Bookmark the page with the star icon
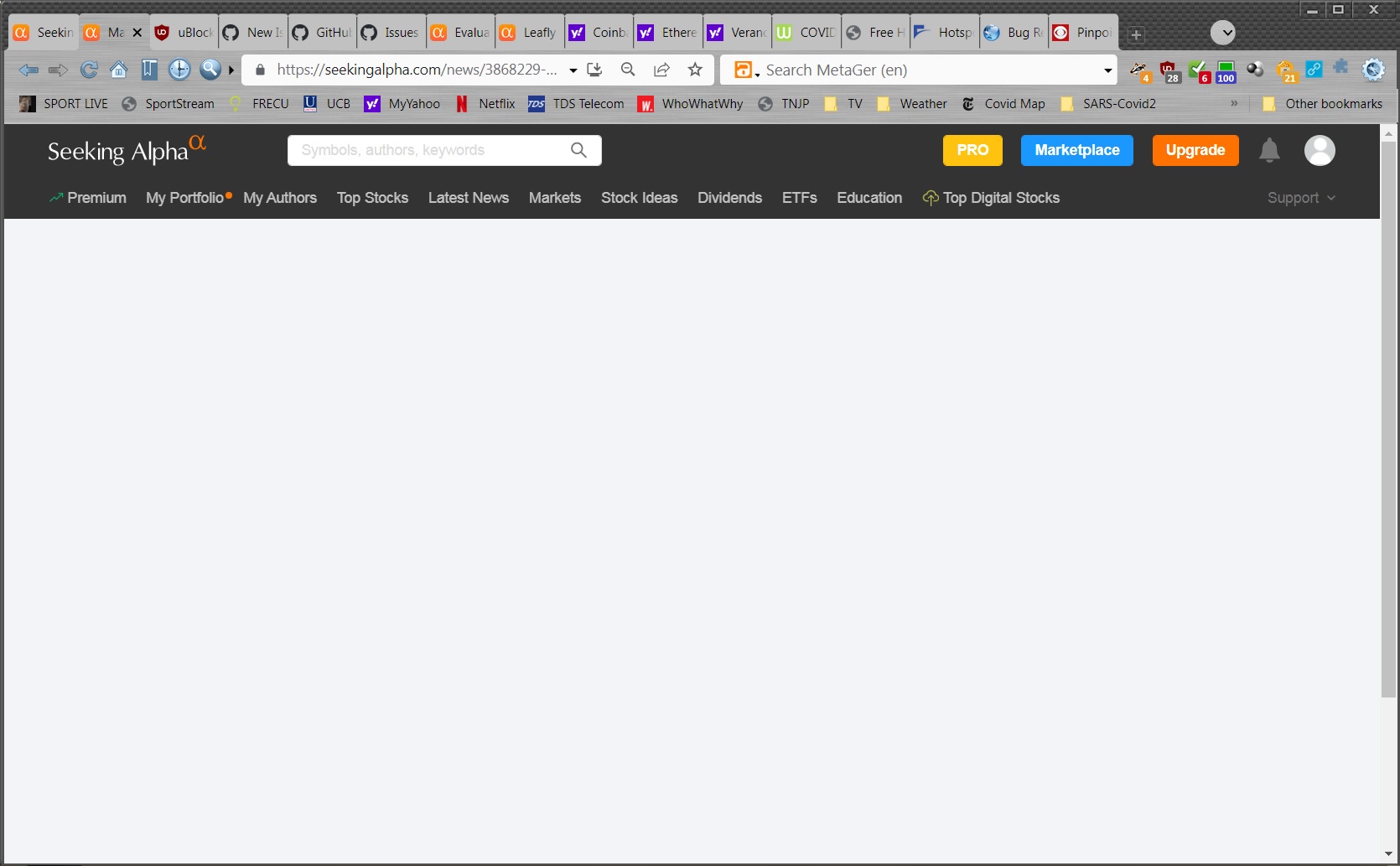 coord(695,70)
